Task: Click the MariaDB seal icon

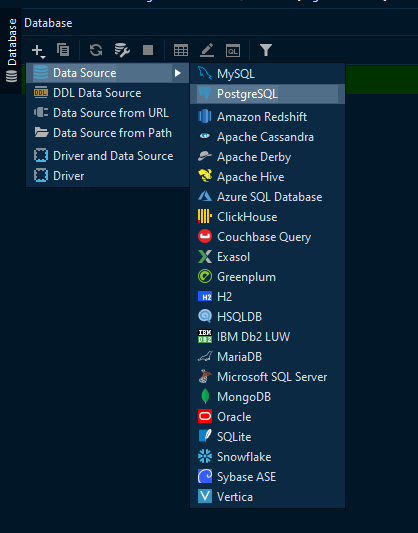Action: [x=205, y=357]
